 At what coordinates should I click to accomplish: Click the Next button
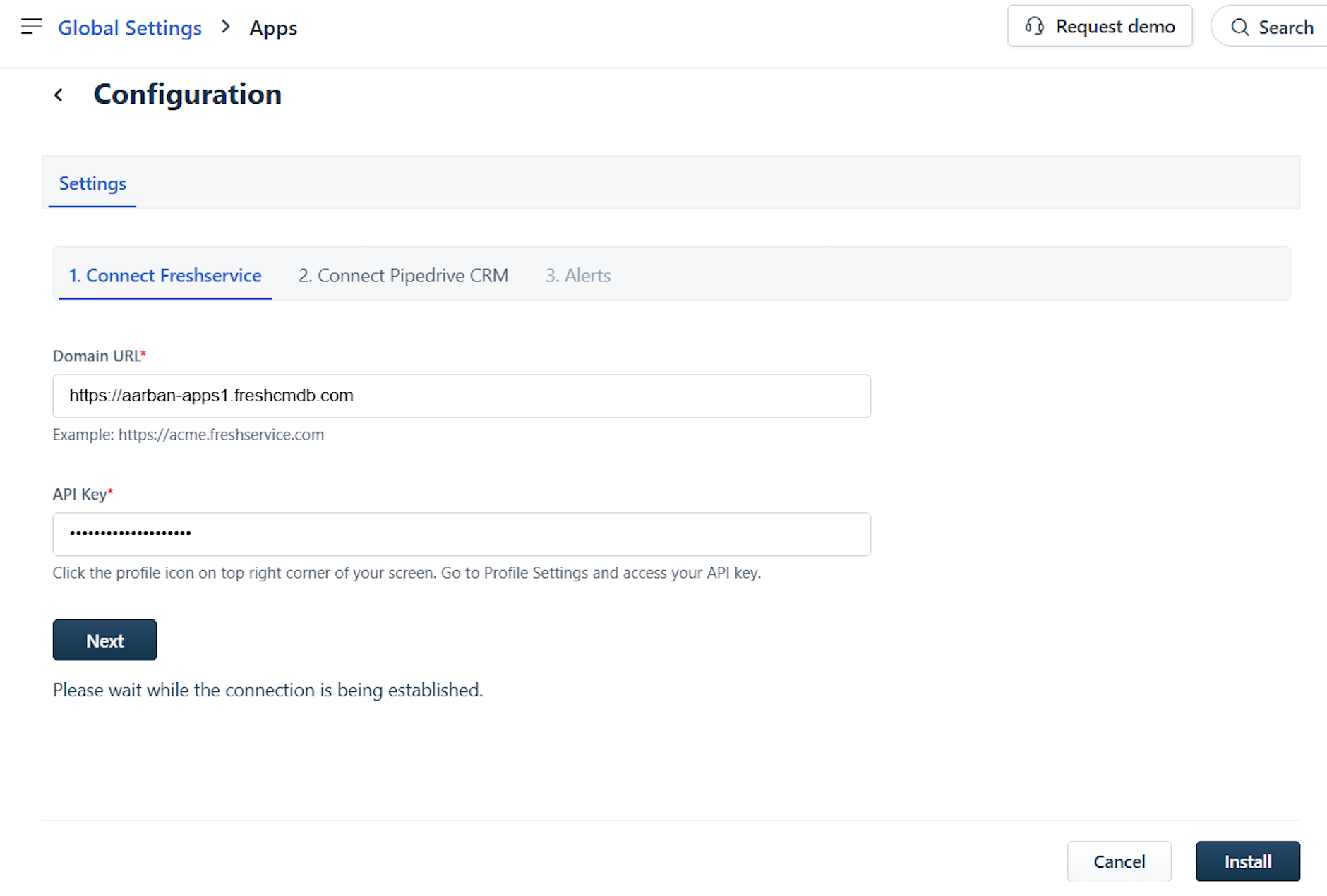coord(104,640)
